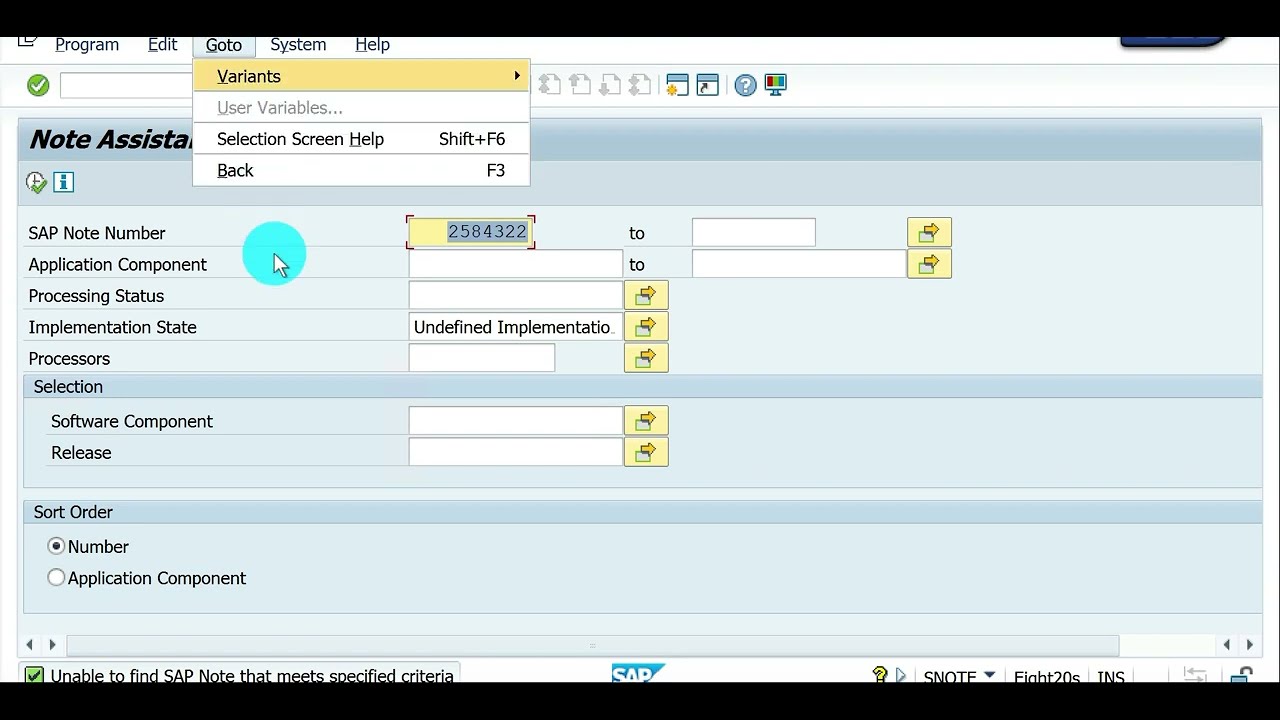Choose Selection Screen Help menu entry
This screenshot has height=720, width=1280.
pos(361,139)
